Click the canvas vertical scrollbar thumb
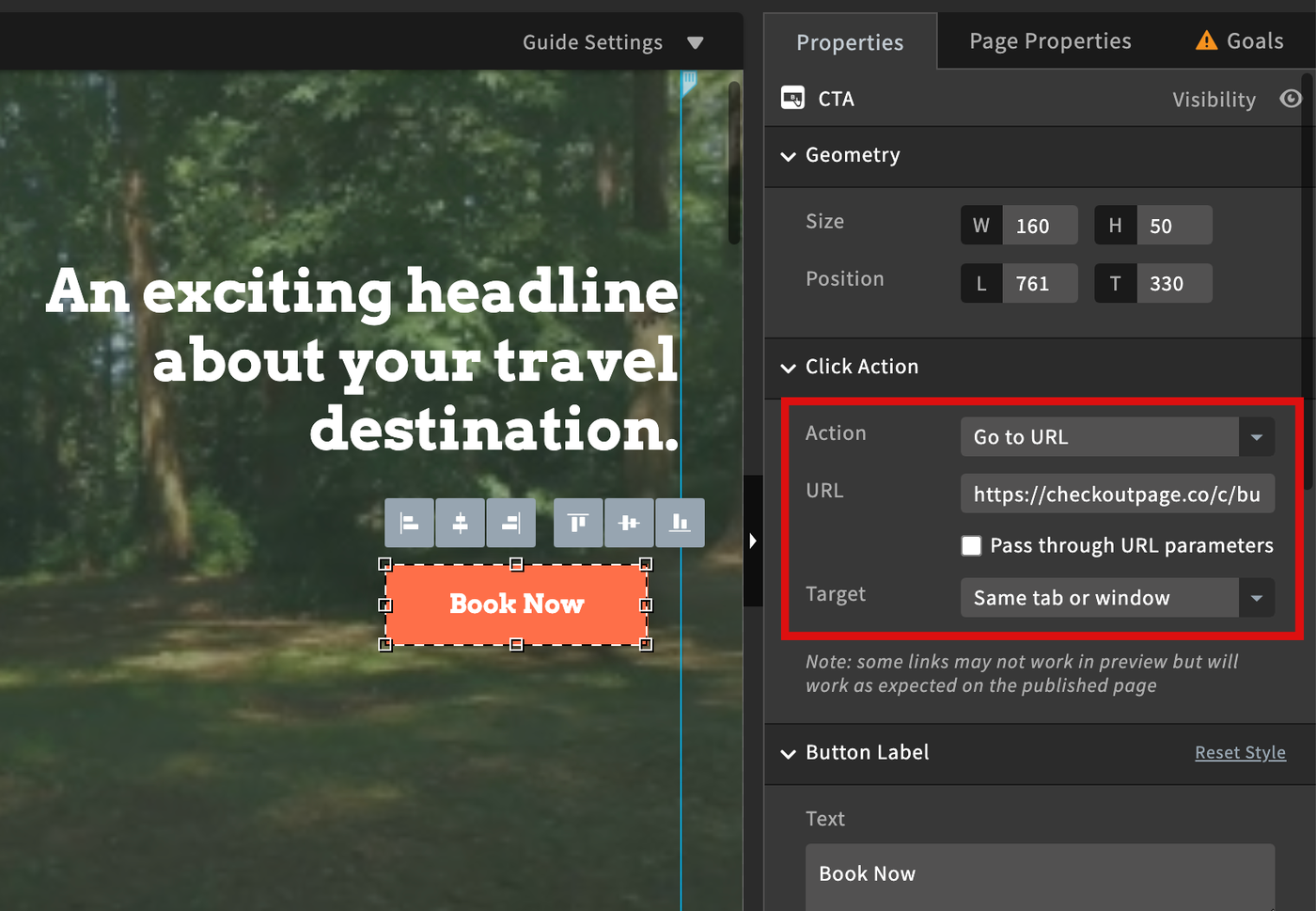 [734, 162]
